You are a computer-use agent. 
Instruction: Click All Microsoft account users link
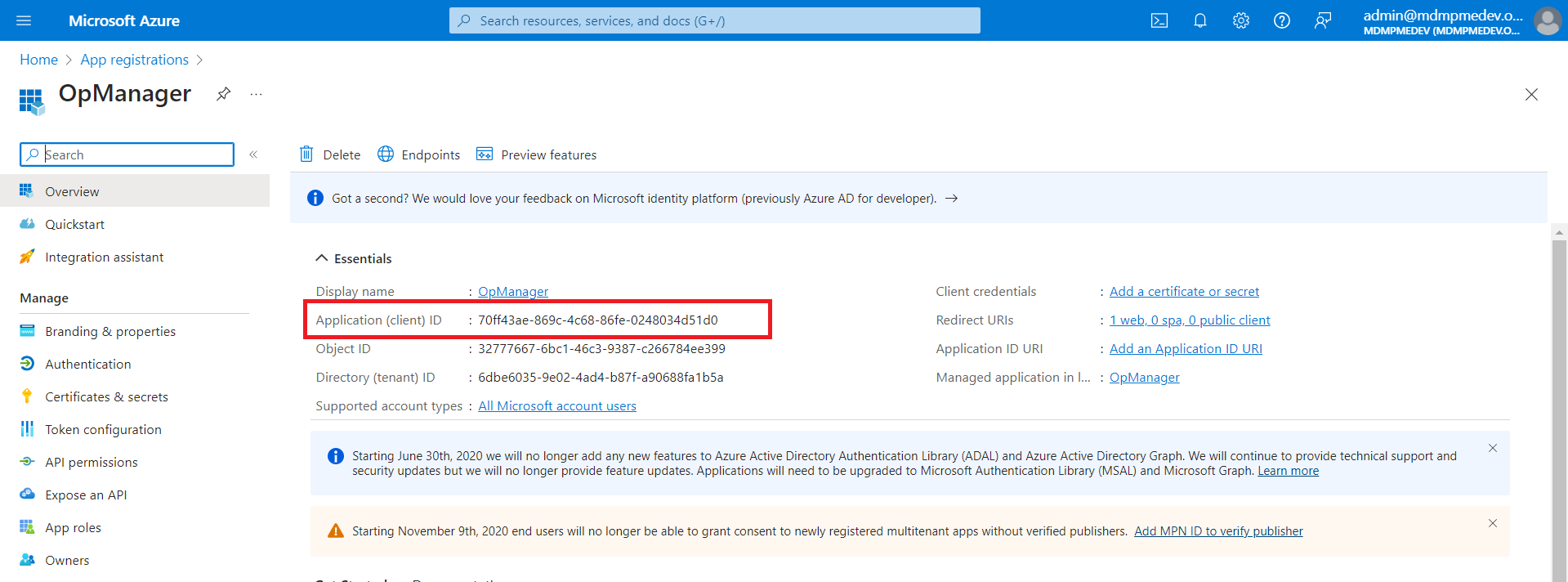coord(557,406)
